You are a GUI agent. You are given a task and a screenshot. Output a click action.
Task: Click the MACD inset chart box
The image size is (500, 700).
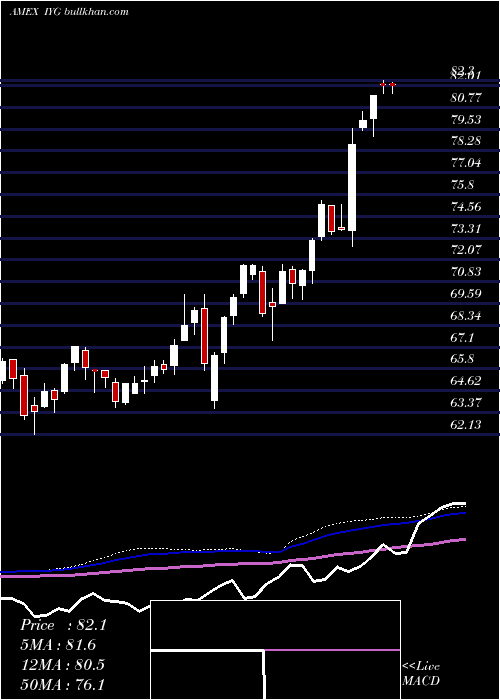[275, 650]
